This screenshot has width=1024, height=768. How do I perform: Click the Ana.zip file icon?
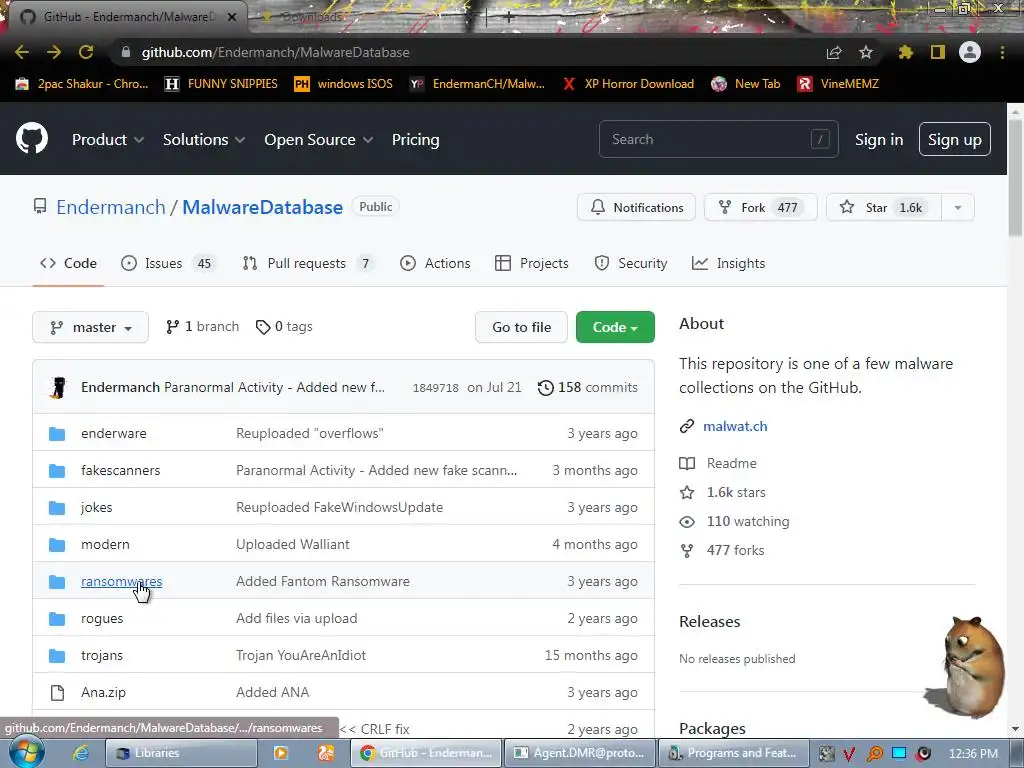[57, 692]
